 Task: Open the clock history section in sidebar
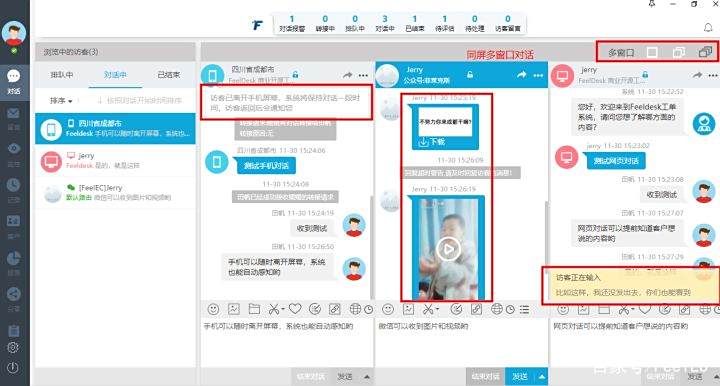tap(13, 185)
